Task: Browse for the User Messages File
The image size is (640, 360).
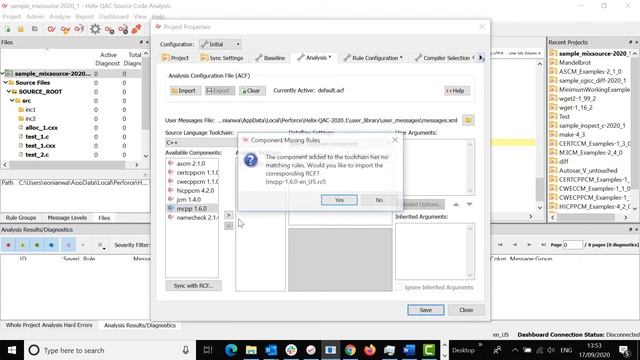Action: (x=468, y=120)
